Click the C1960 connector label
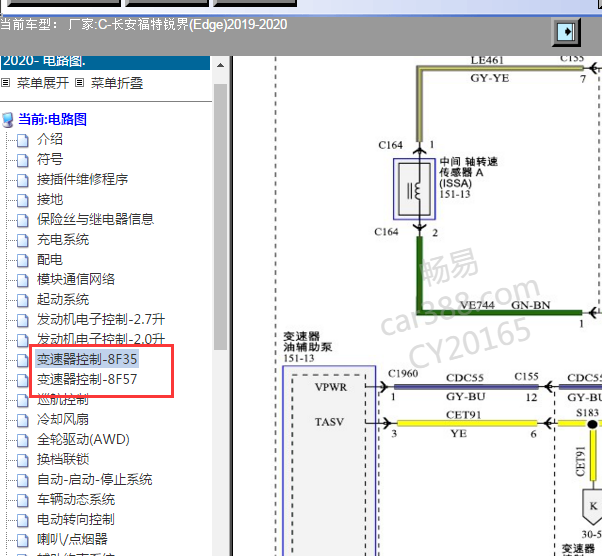Viewport: 602px width, 556px height. pyautogui.click(x=403, y=373)
